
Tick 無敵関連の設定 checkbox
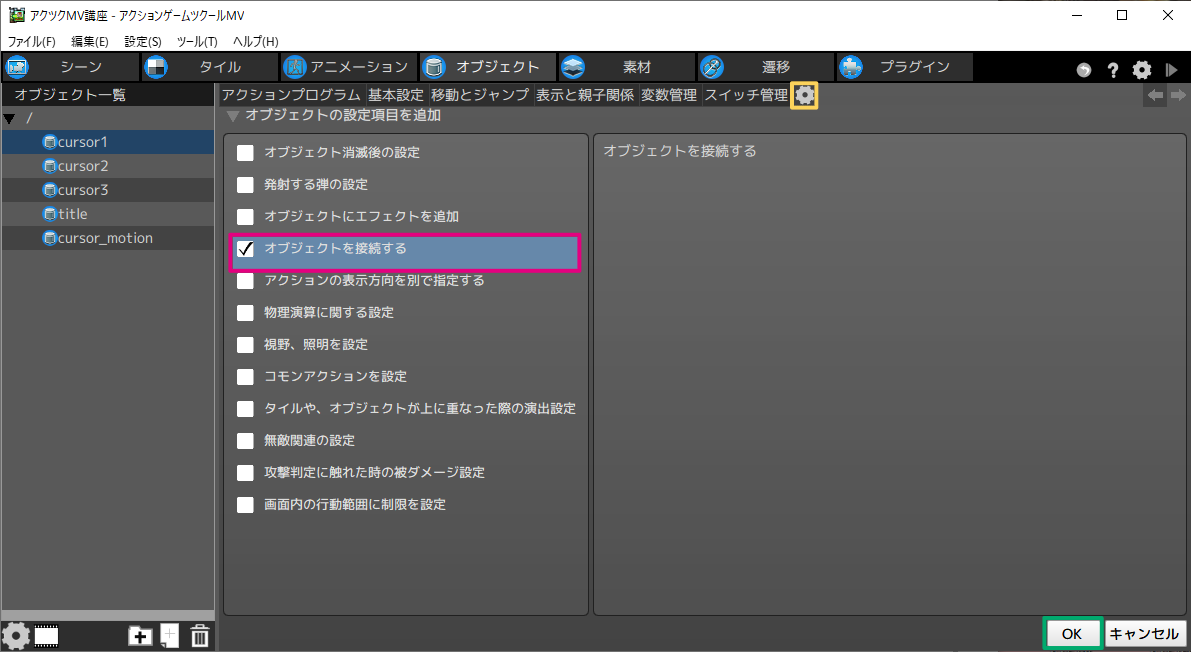tap(246, 441)
